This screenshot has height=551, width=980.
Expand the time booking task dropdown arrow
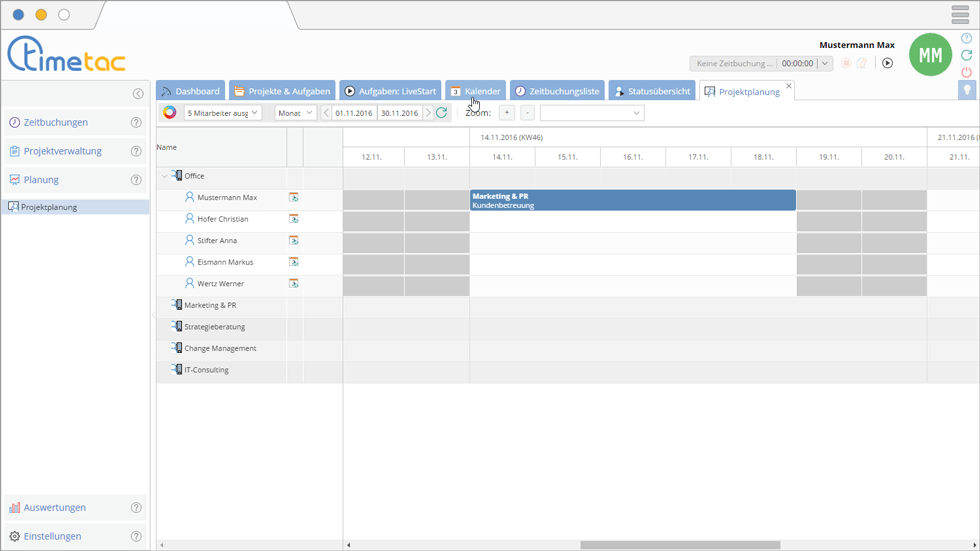pyautogui.click(x=825, y=63)
